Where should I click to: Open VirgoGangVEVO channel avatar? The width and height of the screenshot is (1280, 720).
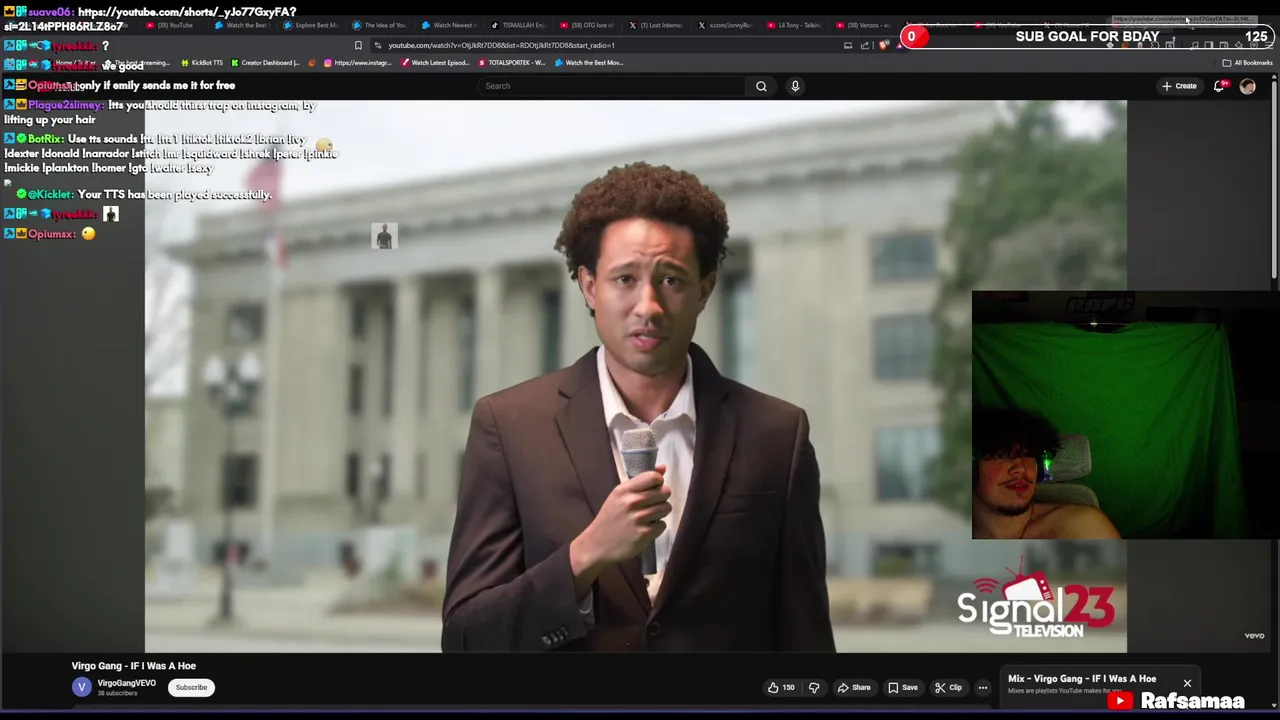(82, 687)
